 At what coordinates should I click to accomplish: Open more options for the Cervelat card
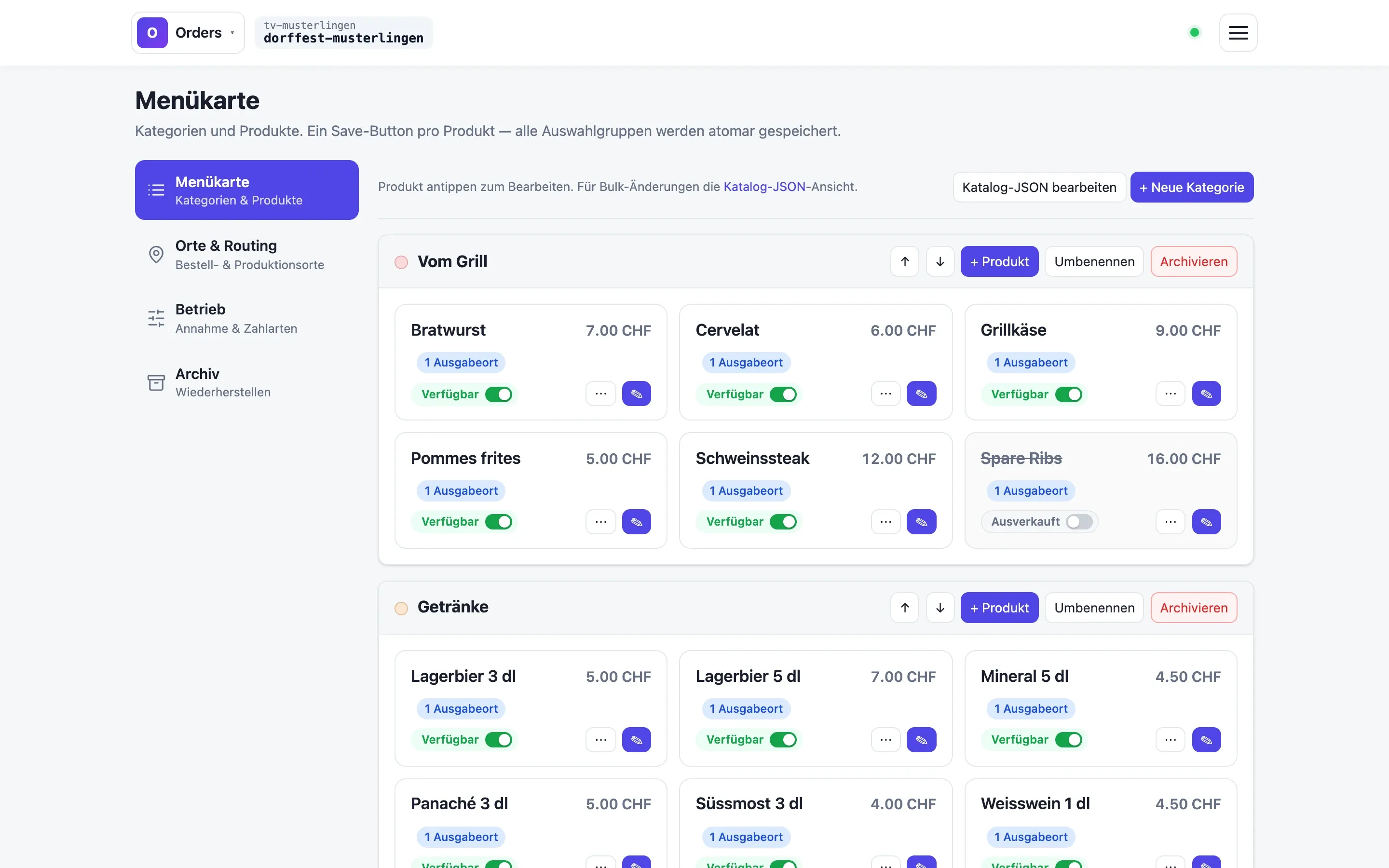tap(885, 394)
